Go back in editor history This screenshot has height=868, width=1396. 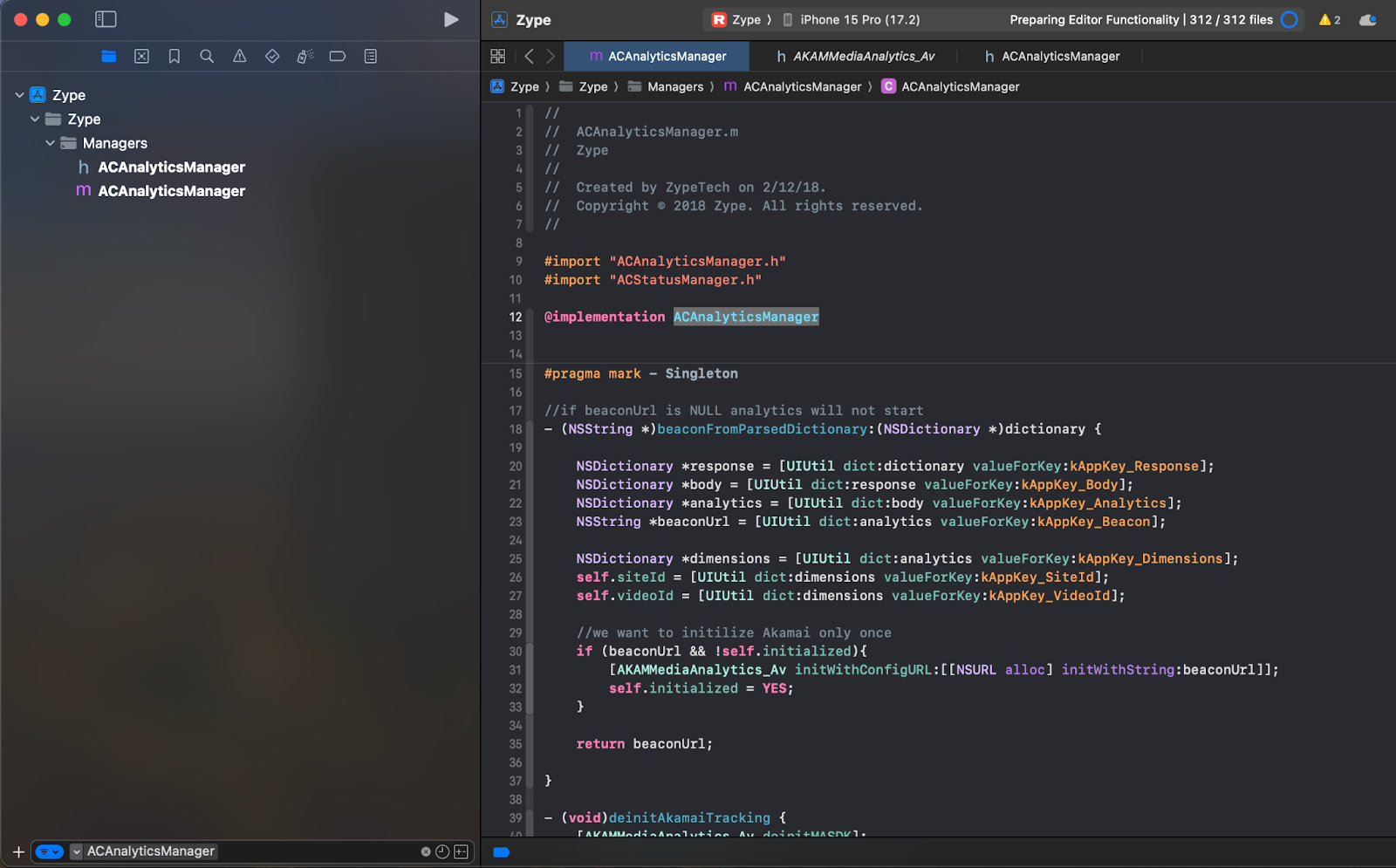pos(529,56)
